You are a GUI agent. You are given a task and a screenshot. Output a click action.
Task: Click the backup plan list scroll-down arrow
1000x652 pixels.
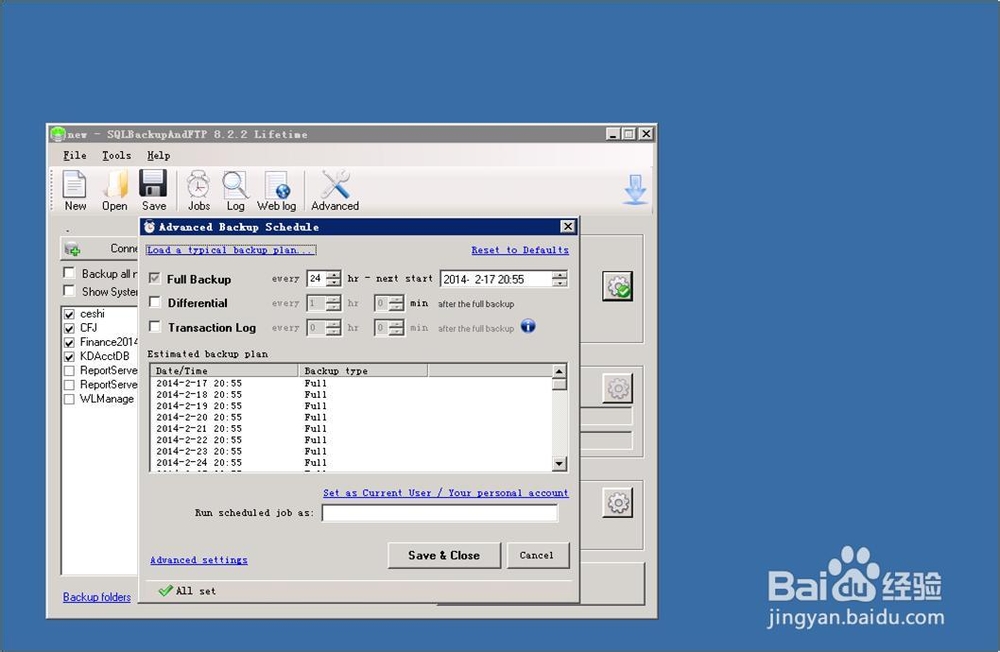click(x=559, y=464)
